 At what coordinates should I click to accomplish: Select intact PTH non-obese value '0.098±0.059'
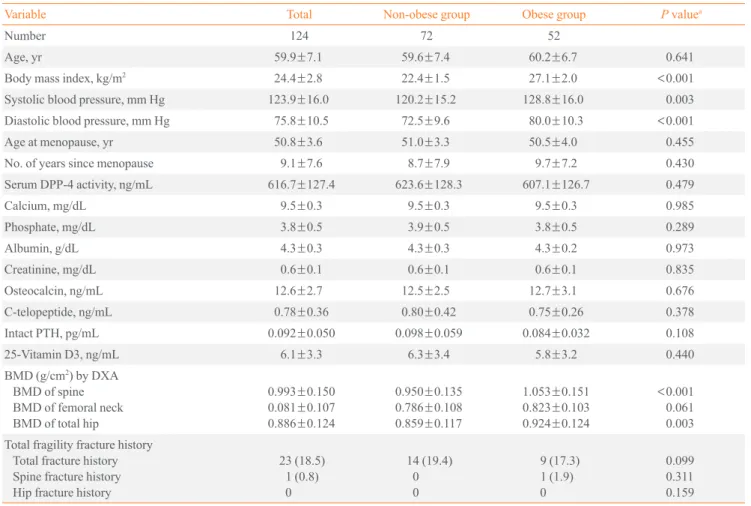[428, 334]
